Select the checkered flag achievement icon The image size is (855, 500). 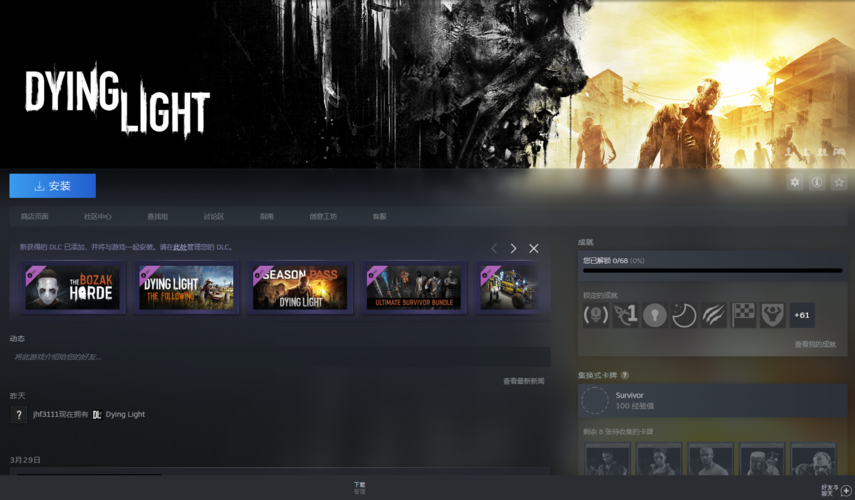click(x=743, y=315)
